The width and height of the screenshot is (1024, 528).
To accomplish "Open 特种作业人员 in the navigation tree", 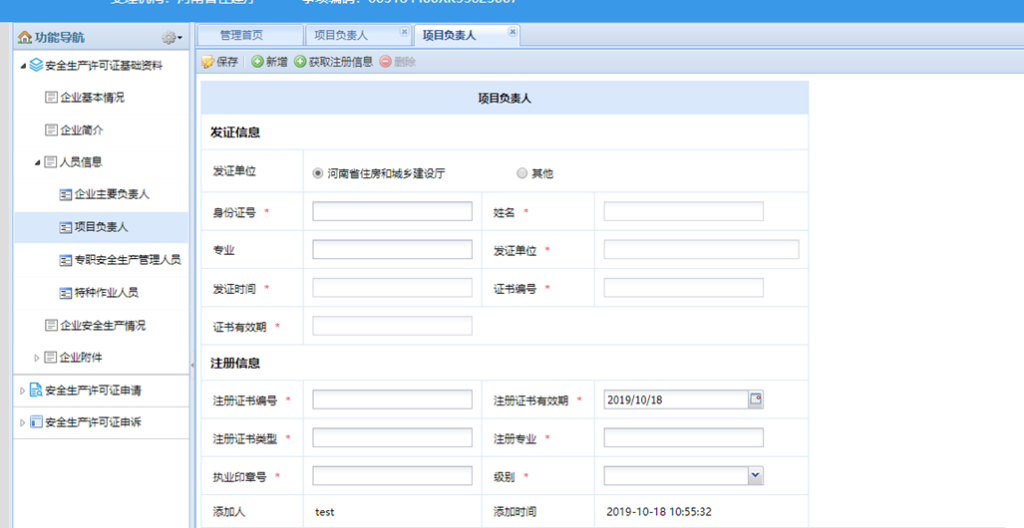I will [x=106, y=293].
